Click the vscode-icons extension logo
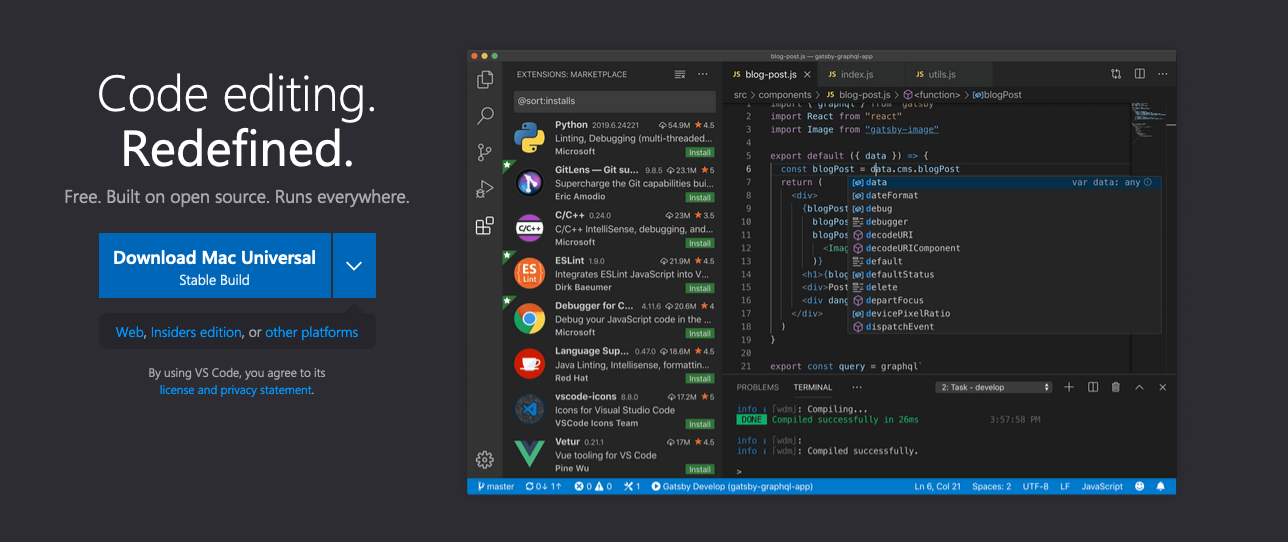Image resolution: width=1288 pixels, height=542 pixels. coord(529,409)
